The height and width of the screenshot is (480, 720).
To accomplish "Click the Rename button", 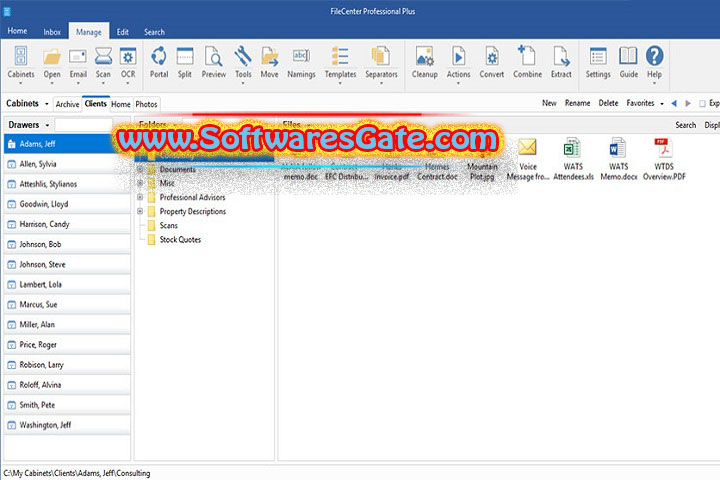I will click(x=577, y=103).
